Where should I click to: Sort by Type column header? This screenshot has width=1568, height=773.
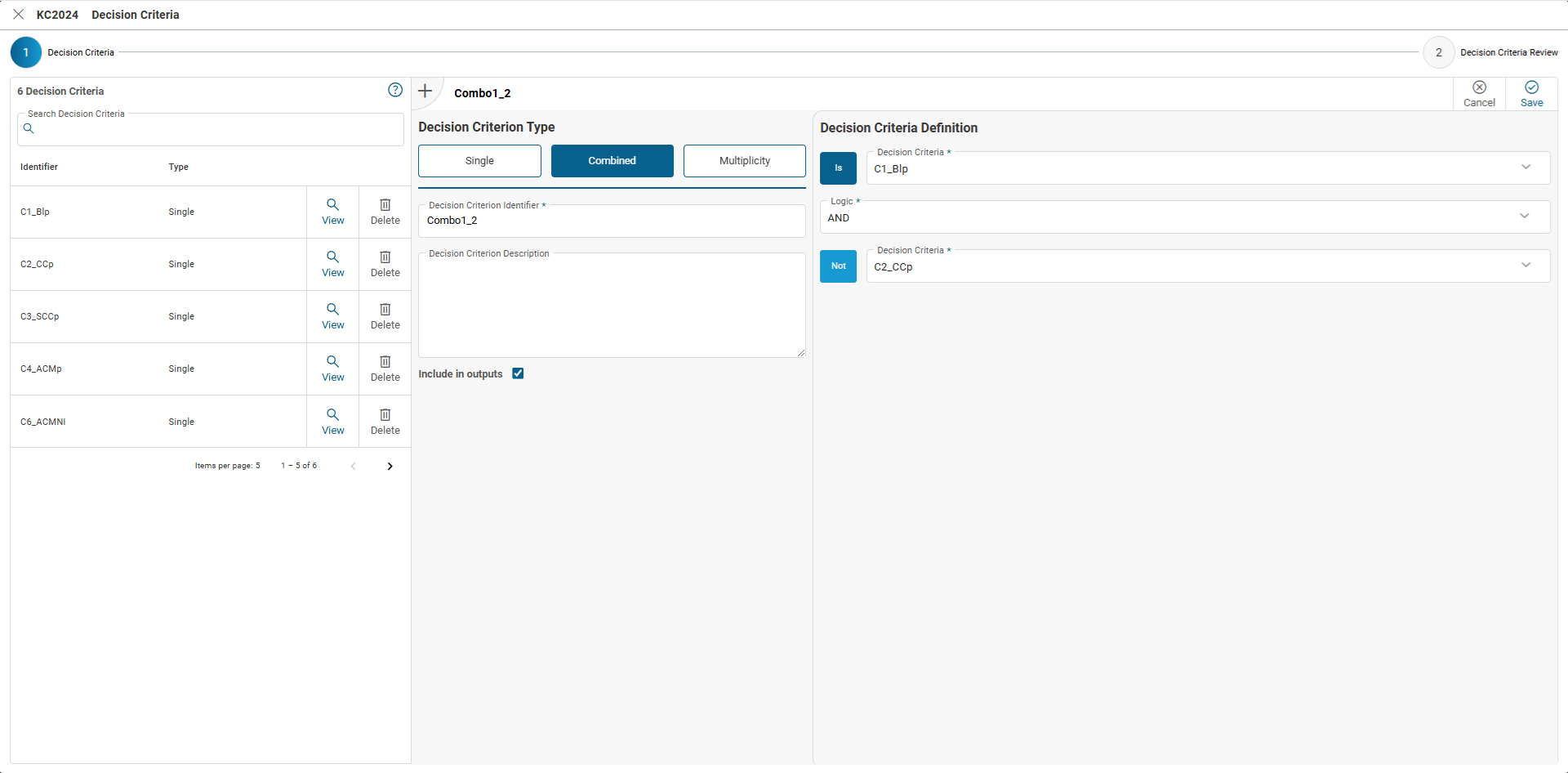(x=178, y=167)
